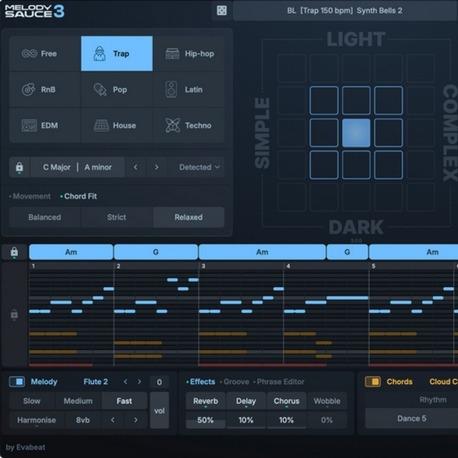Set speed to Fast
458x458 pixels.
click(x=124, y=401)
